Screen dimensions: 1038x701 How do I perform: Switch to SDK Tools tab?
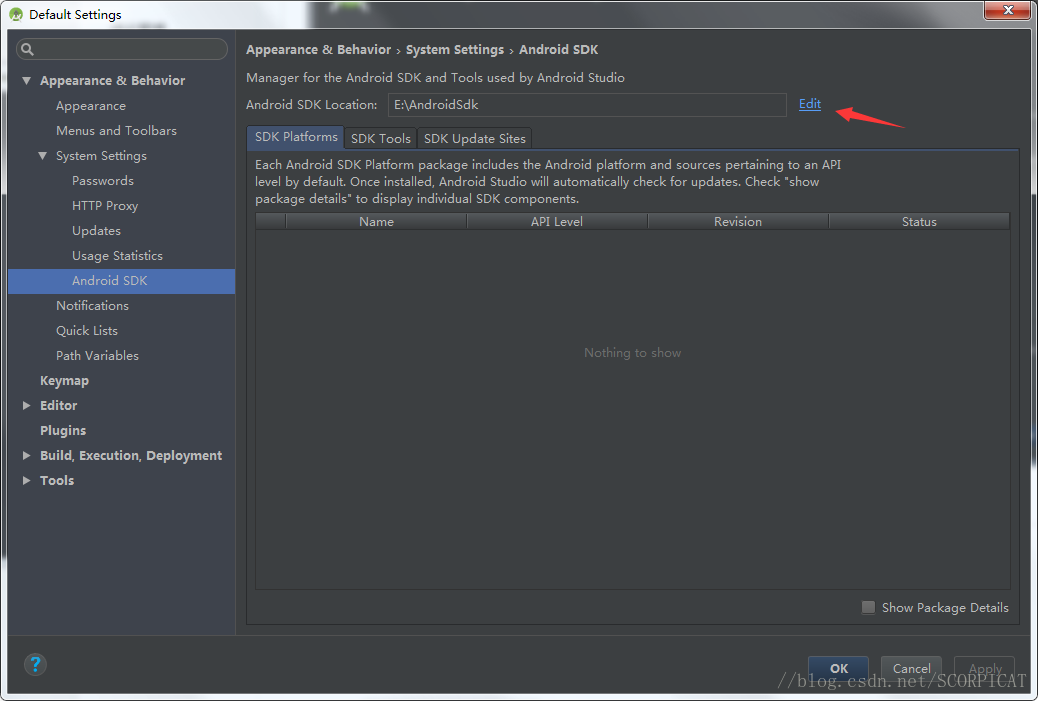click(x=381, y=138)
